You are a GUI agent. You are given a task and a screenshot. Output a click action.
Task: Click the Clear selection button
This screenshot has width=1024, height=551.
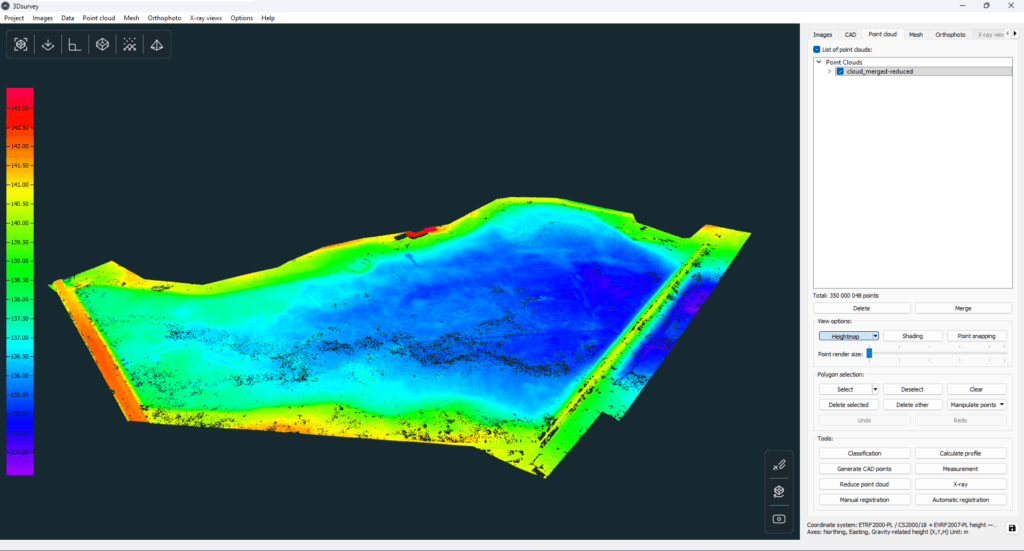(x=976, y=389)
